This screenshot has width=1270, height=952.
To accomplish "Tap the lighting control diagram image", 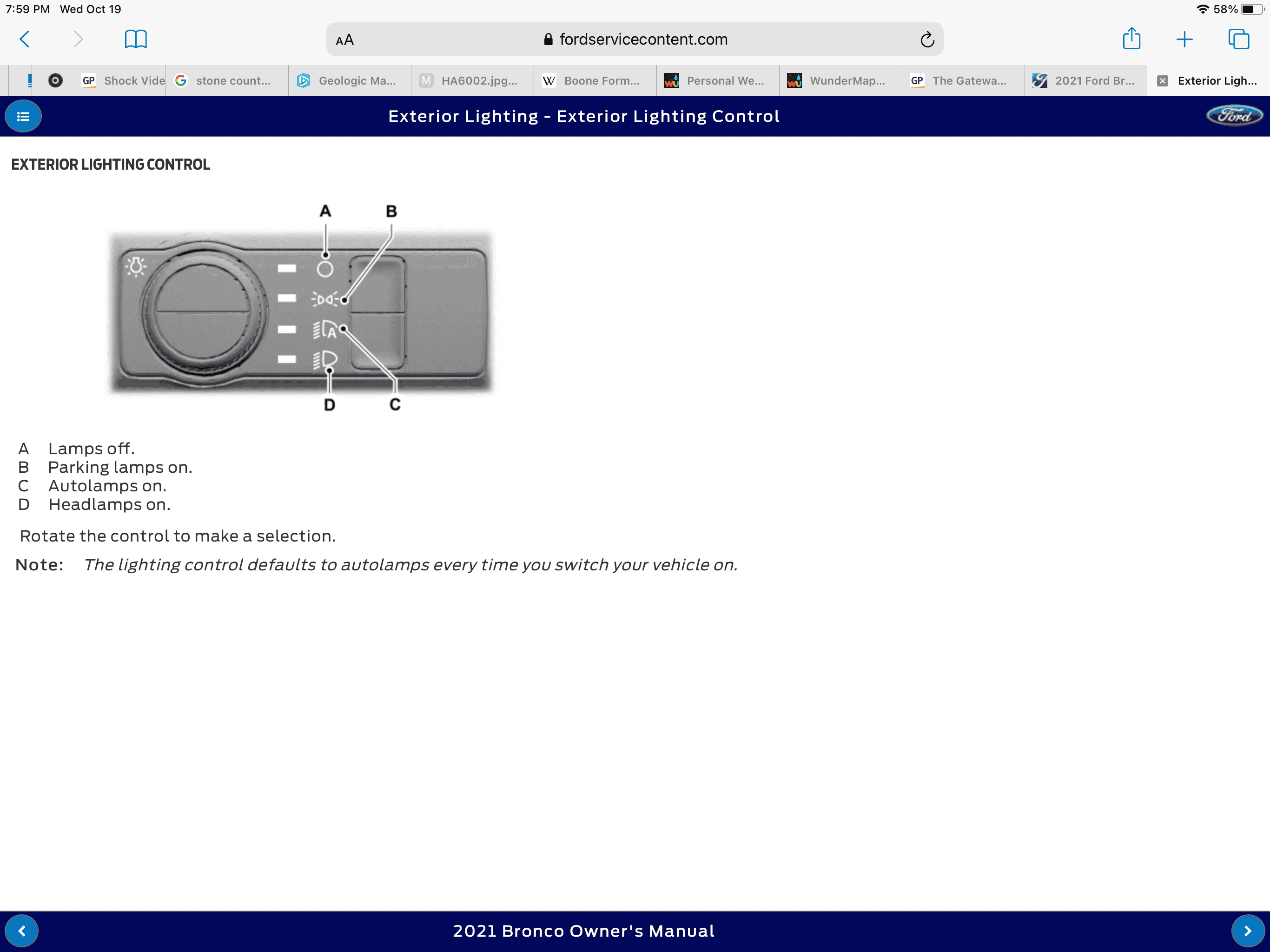I will 301,307.
